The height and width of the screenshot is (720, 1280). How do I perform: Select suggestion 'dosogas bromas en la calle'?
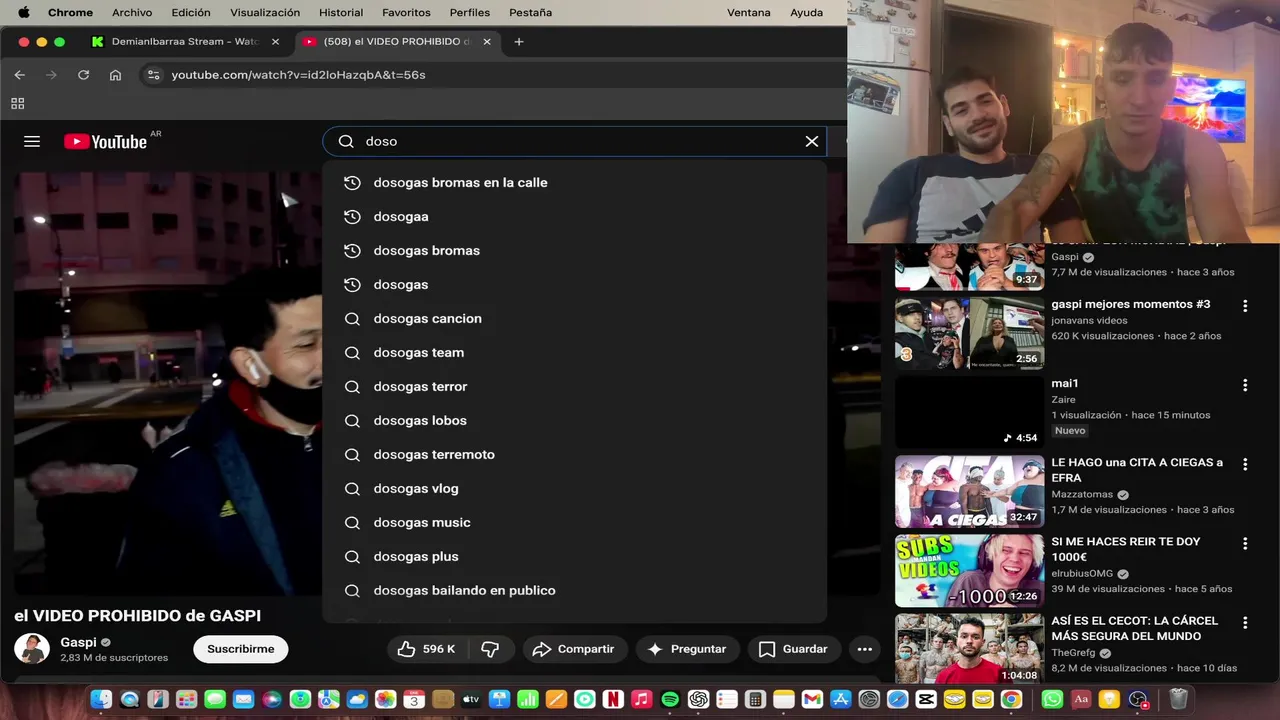pos(575,182)
